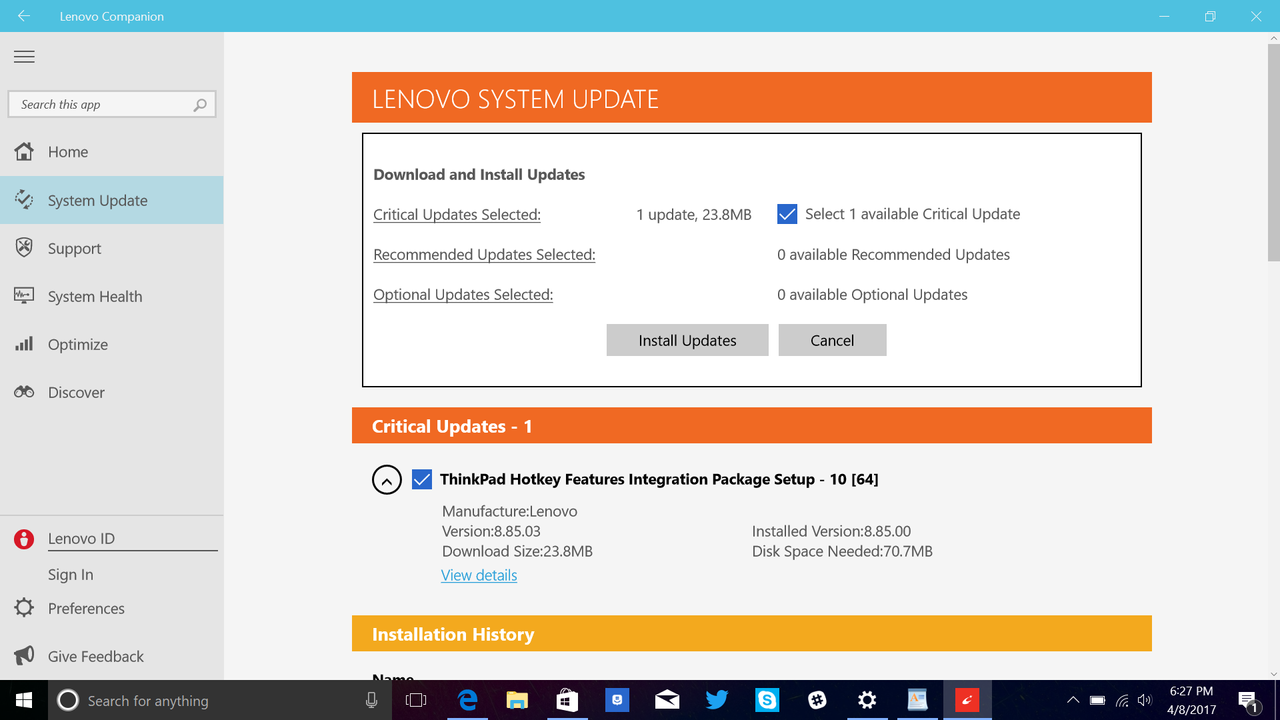Show hidden system tray icons

tap(1073, 700)
